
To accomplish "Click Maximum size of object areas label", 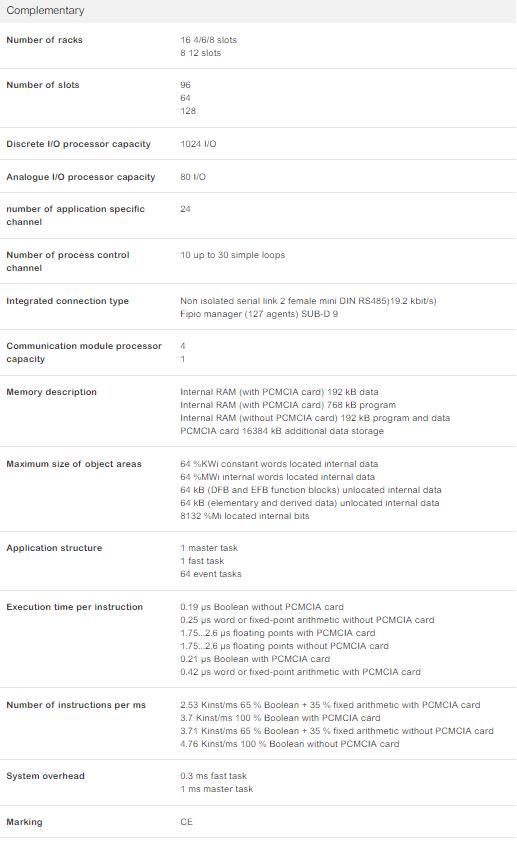I will [x=74, y=464].
